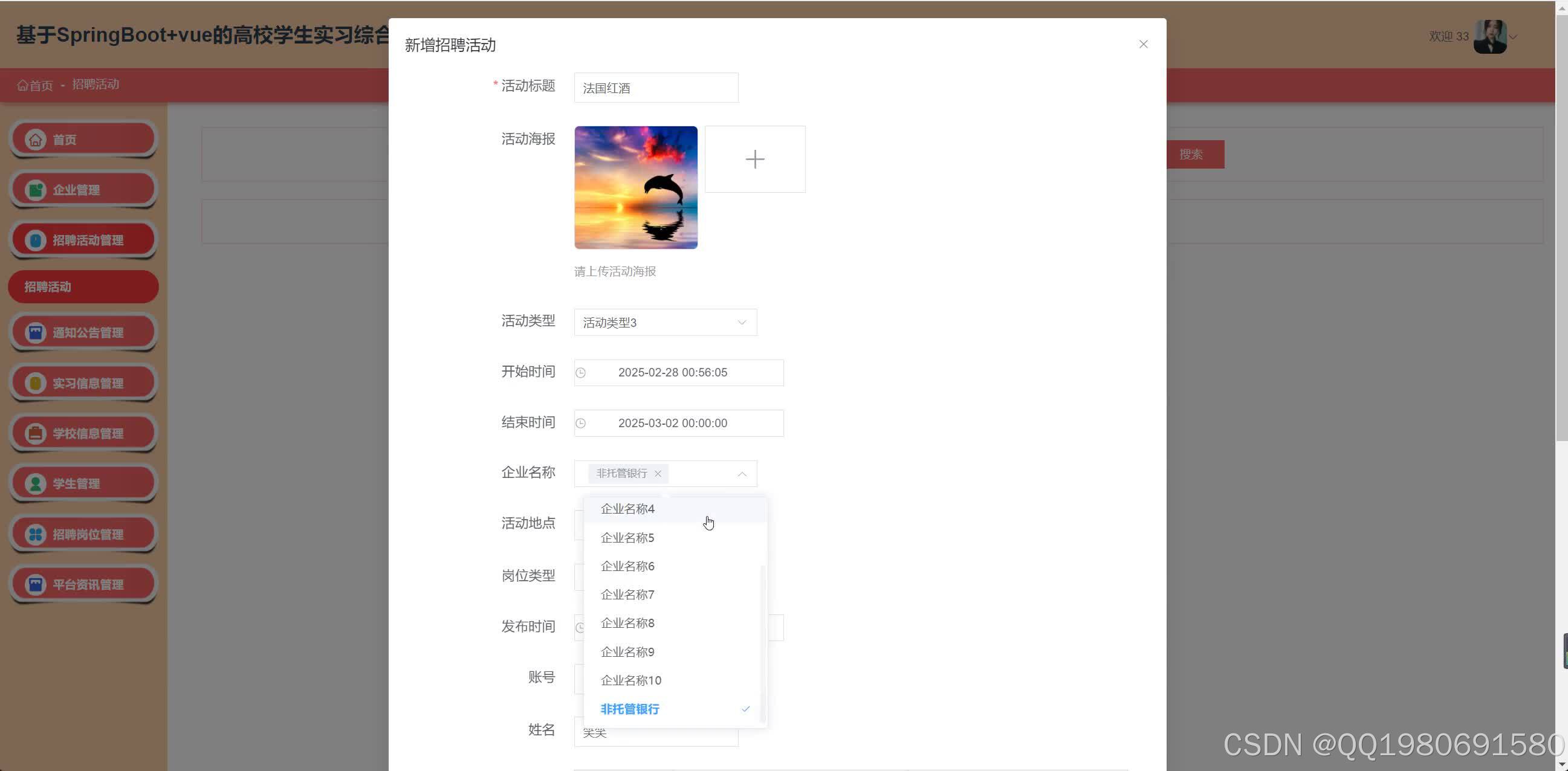Open 学生管理 via its user icon
Screen dimensions: 1568x771
[36, 483]
